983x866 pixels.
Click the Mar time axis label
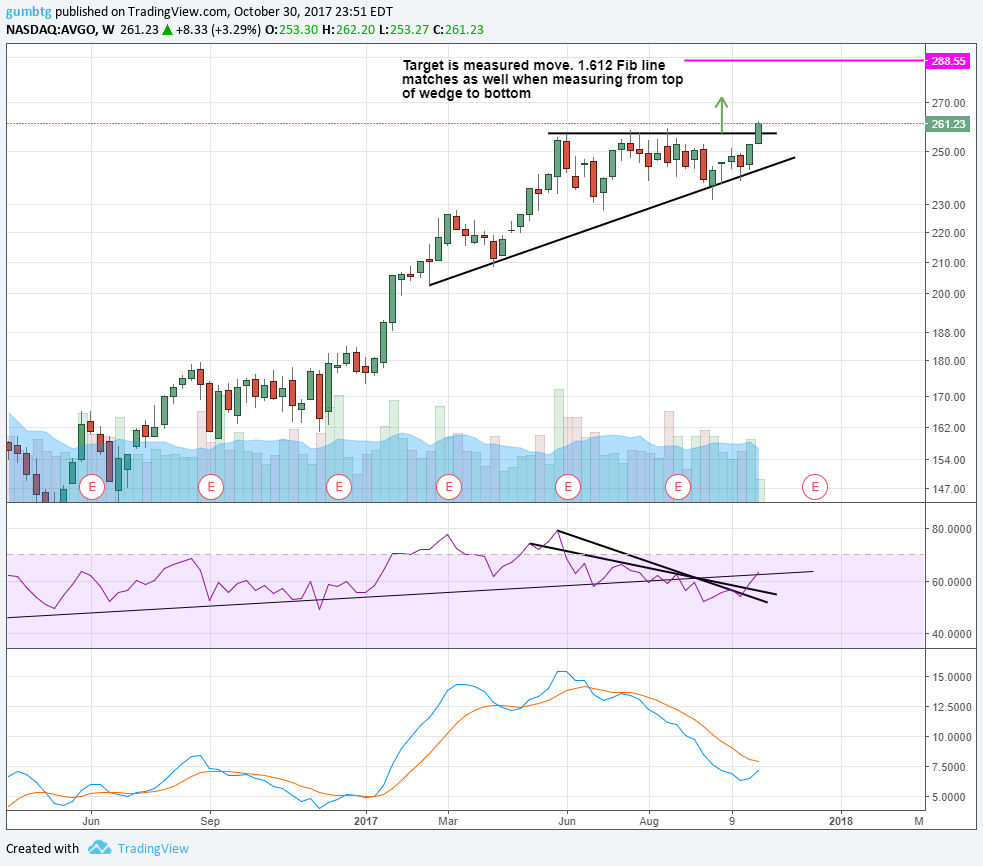[x=447, y=821]
